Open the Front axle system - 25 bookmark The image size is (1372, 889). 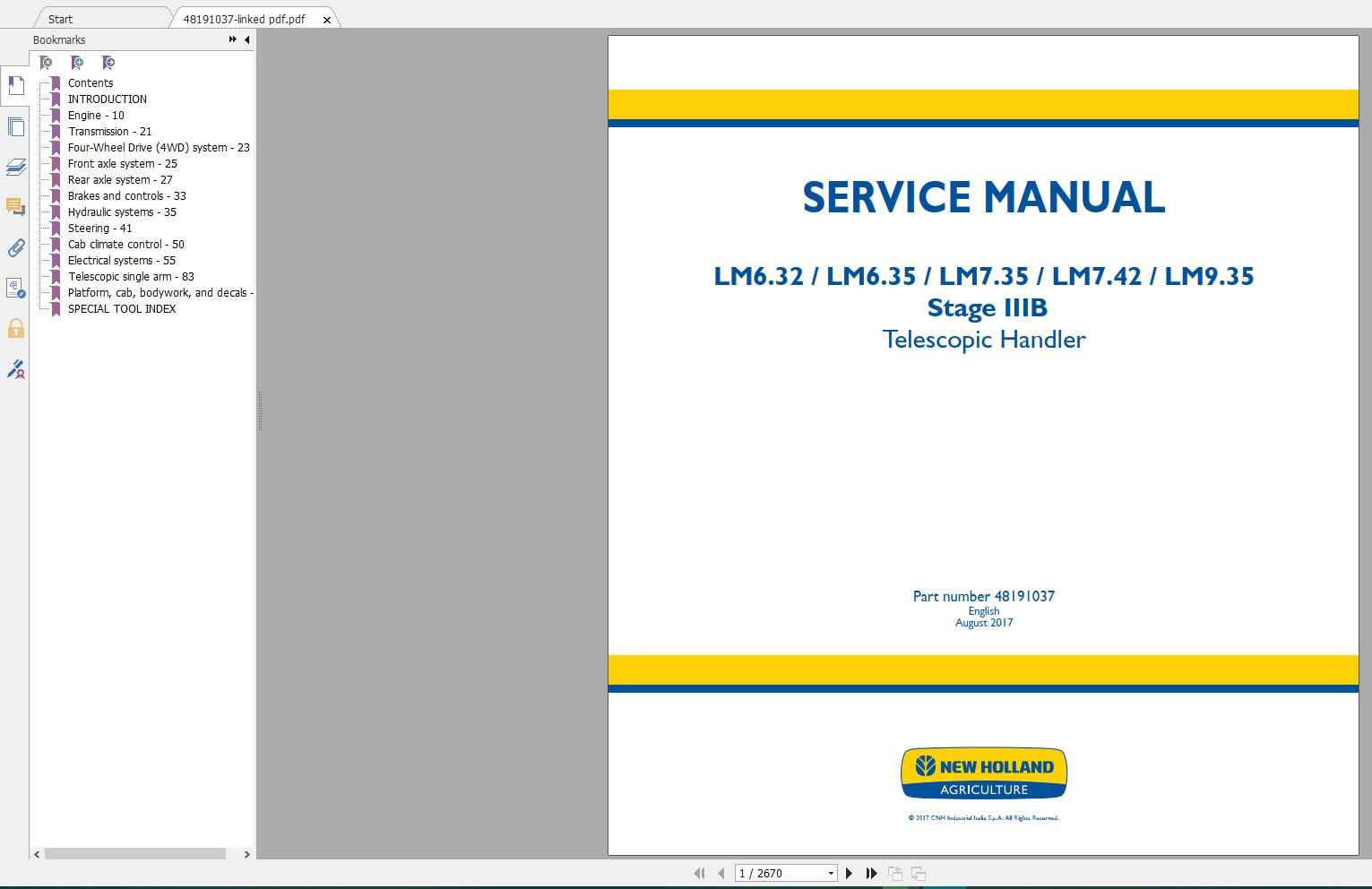[x=123, y=164]
